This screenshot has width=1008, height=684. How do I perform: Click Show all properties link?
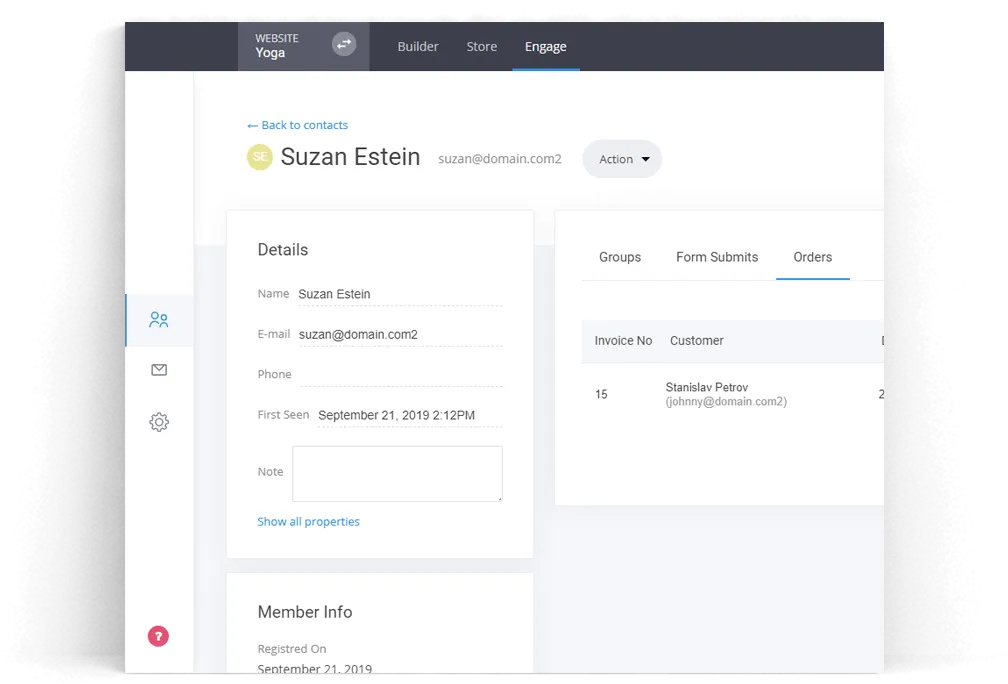pos(309,521)
